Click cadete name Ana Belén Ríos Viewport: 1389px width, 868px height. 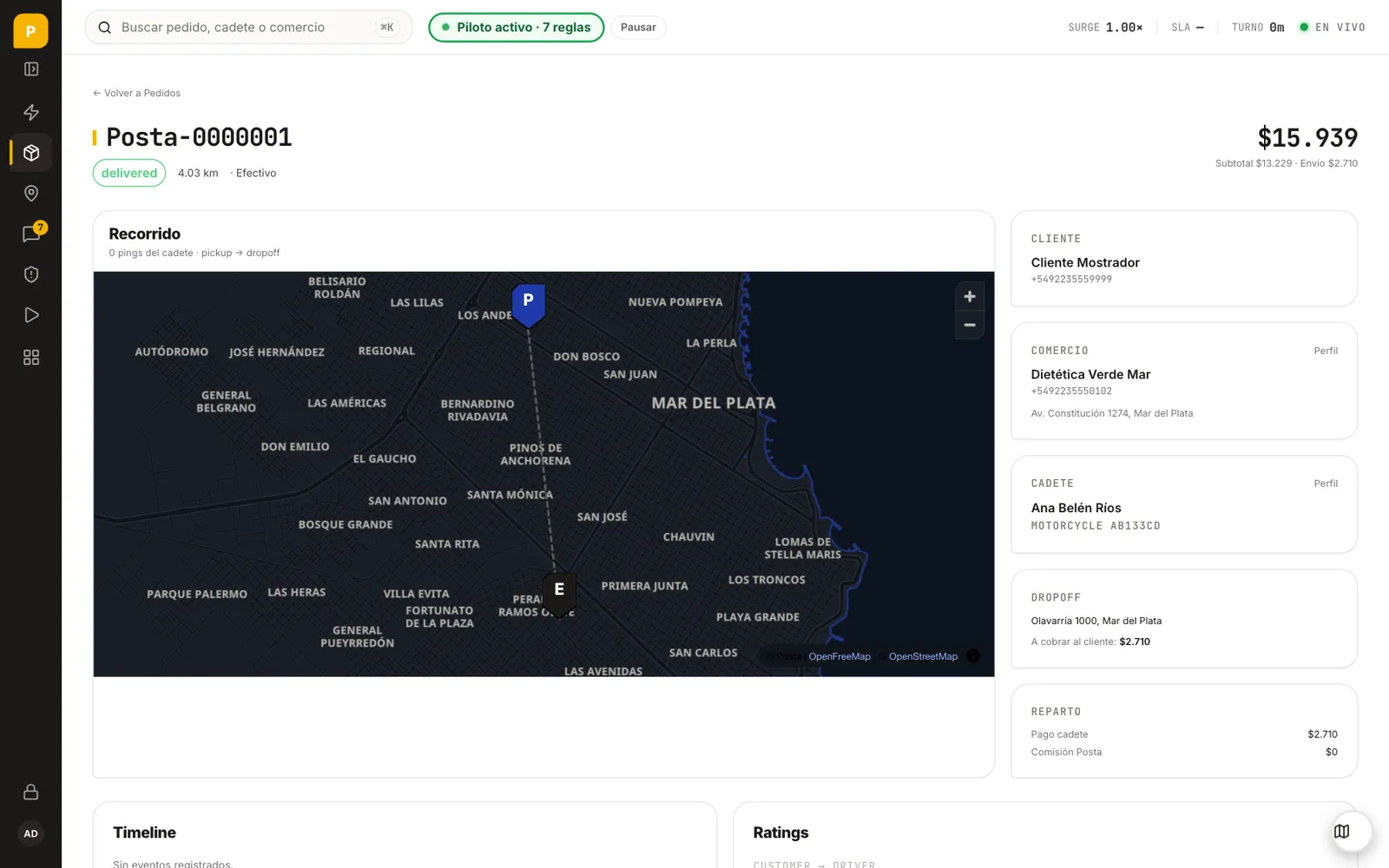coord(1076,508)
